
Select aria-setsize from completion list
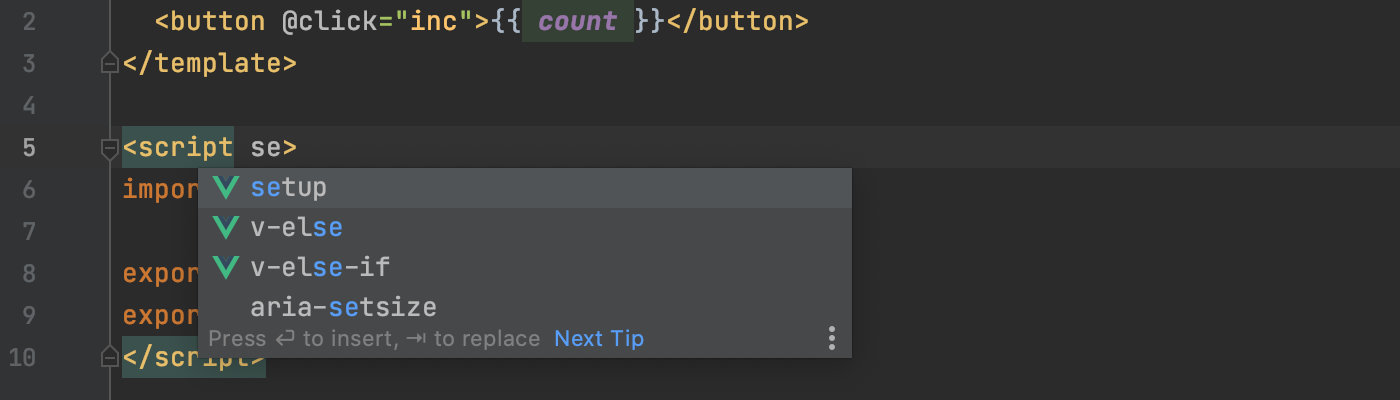[525, 307]
